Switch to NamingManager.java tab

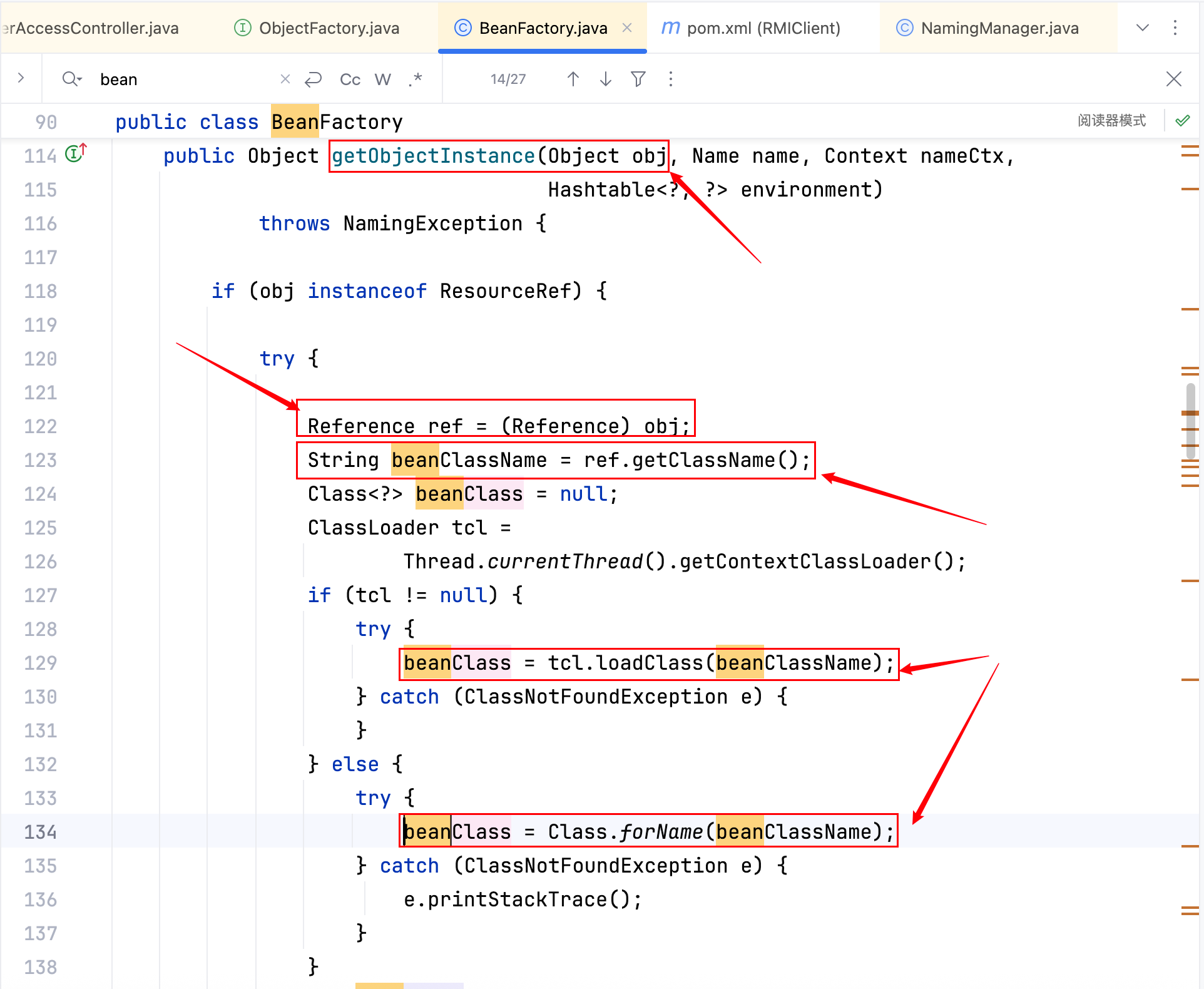999,28
